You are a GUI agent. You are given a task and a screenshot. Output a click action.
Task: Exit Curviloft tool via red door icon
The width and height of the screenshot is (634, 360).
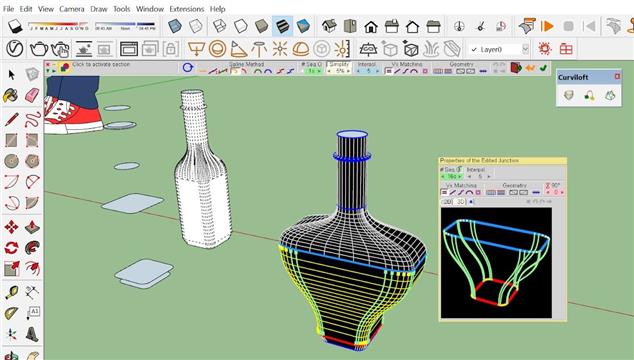click(516, 68)
